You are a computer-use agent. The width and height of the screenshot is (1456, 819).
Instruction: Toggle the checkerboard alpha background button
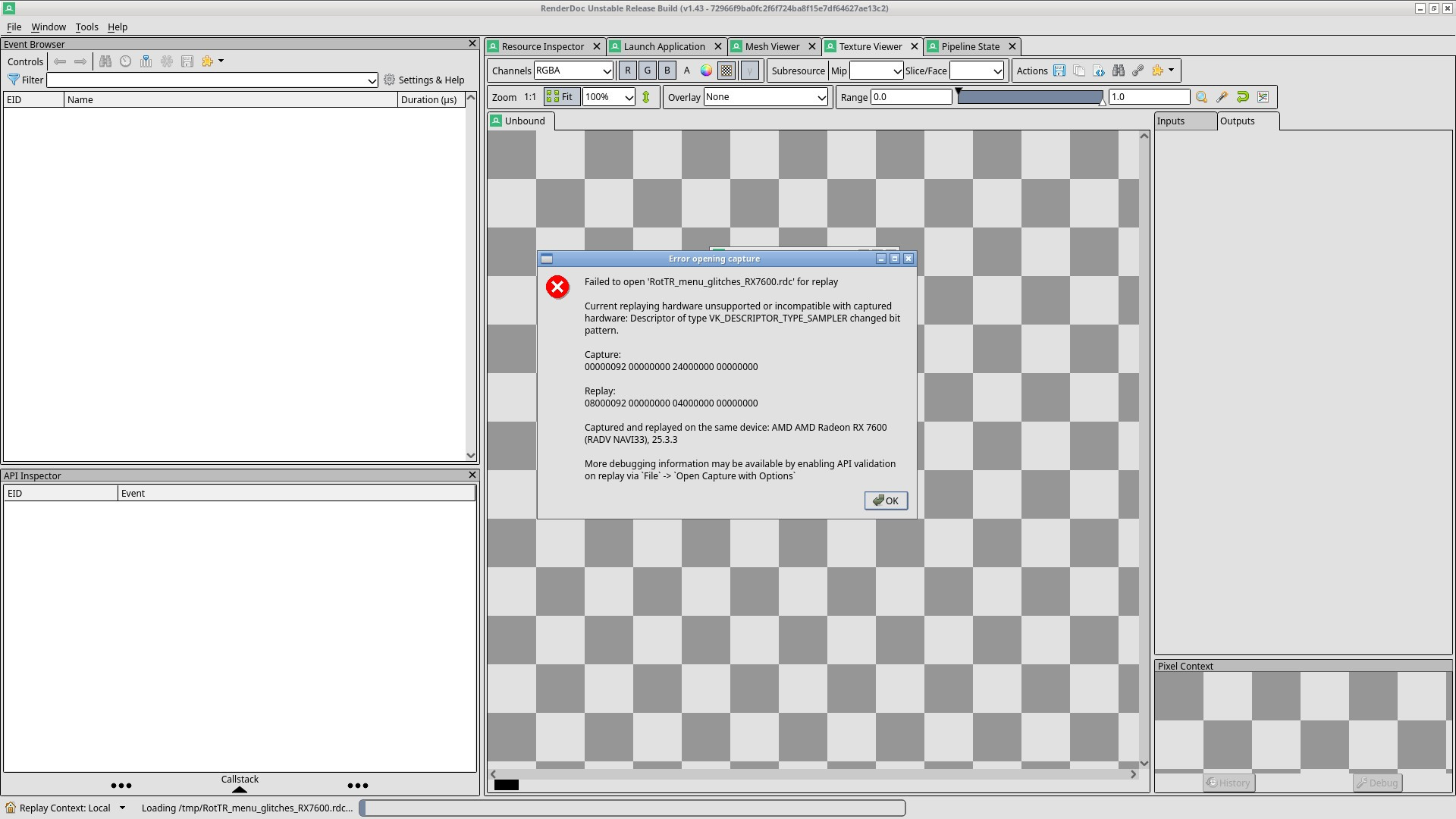point(726,71)
